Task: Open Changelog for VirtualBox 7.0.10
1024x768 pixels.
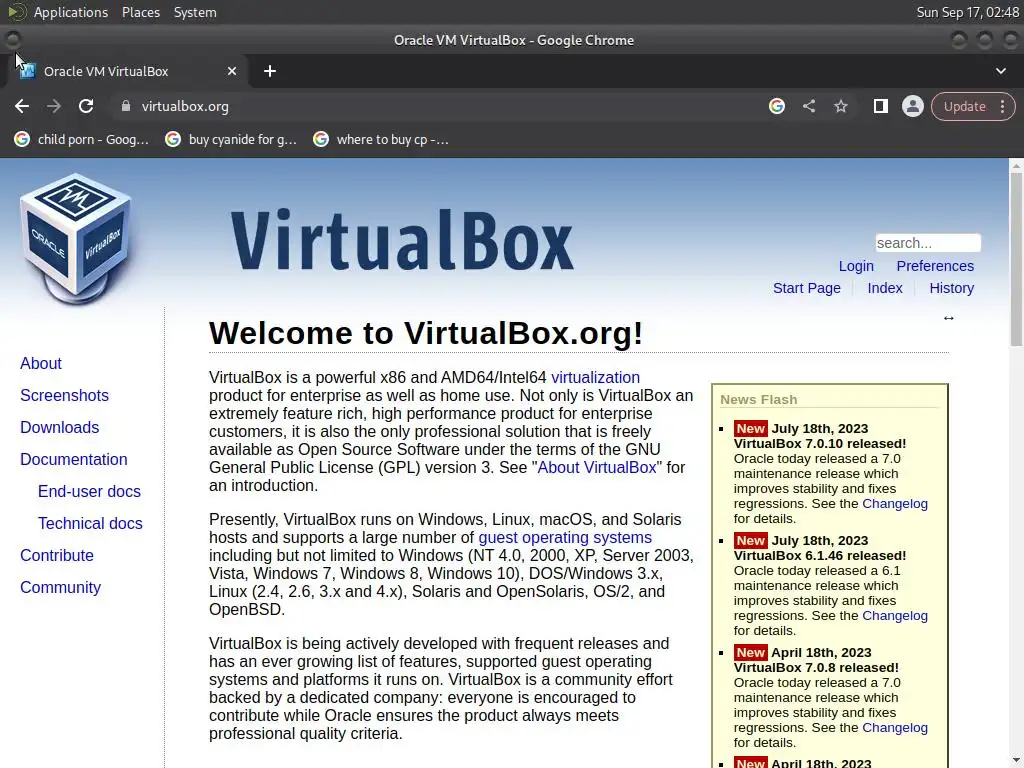Action: [x=895, y=504]
